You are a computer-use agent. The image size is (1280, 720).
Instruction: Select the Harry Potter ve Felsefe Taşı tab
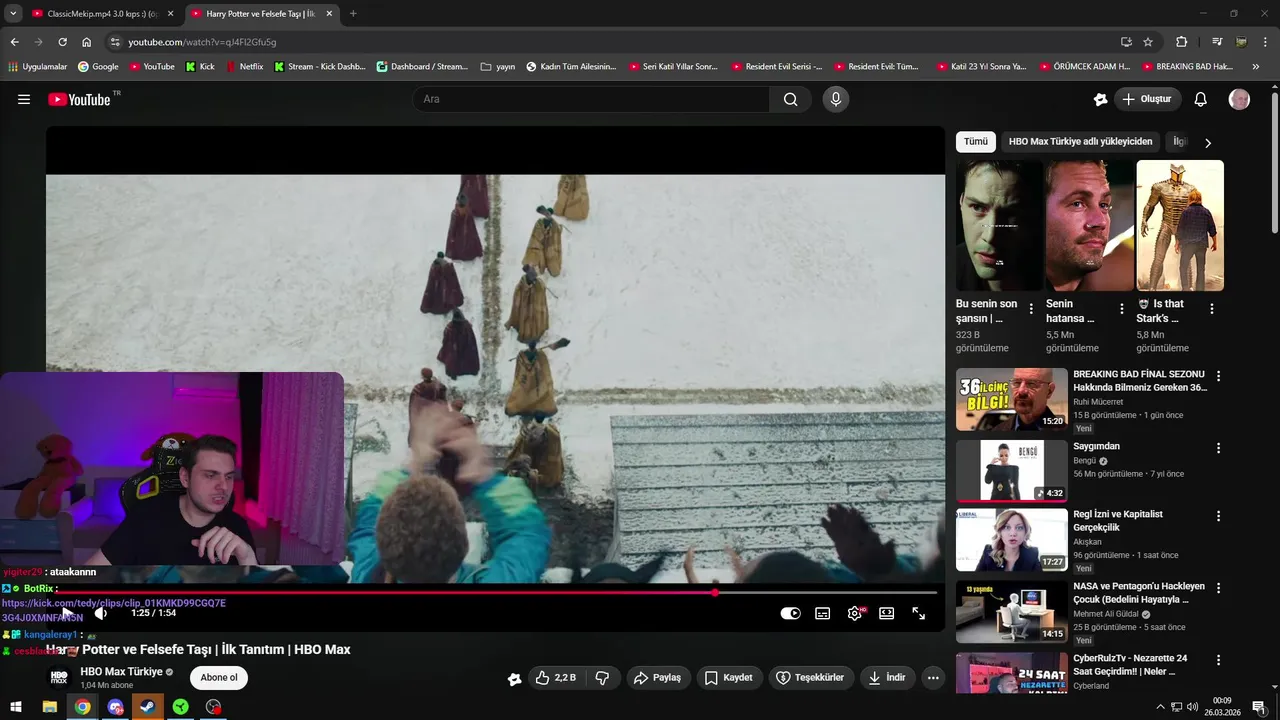click(261, 14)
